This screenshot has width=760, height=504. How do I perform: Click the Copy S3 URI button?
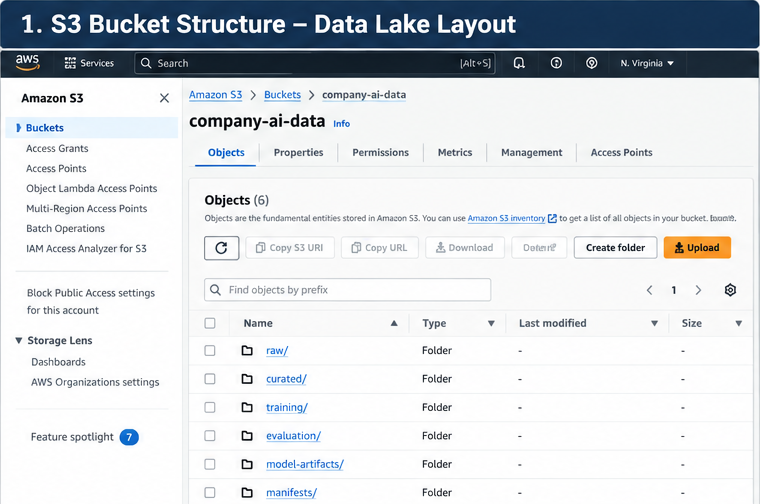(290, 248)
